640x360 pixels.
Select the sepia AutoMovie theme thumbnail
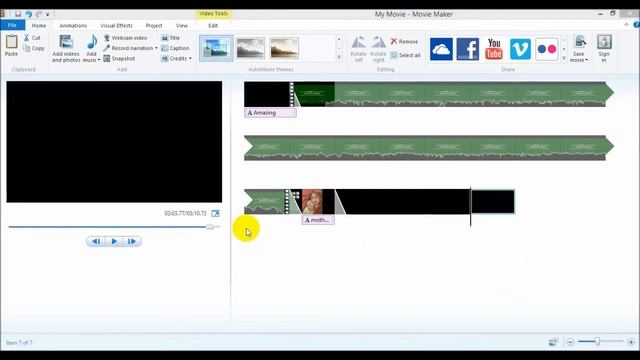click(284, 48)
